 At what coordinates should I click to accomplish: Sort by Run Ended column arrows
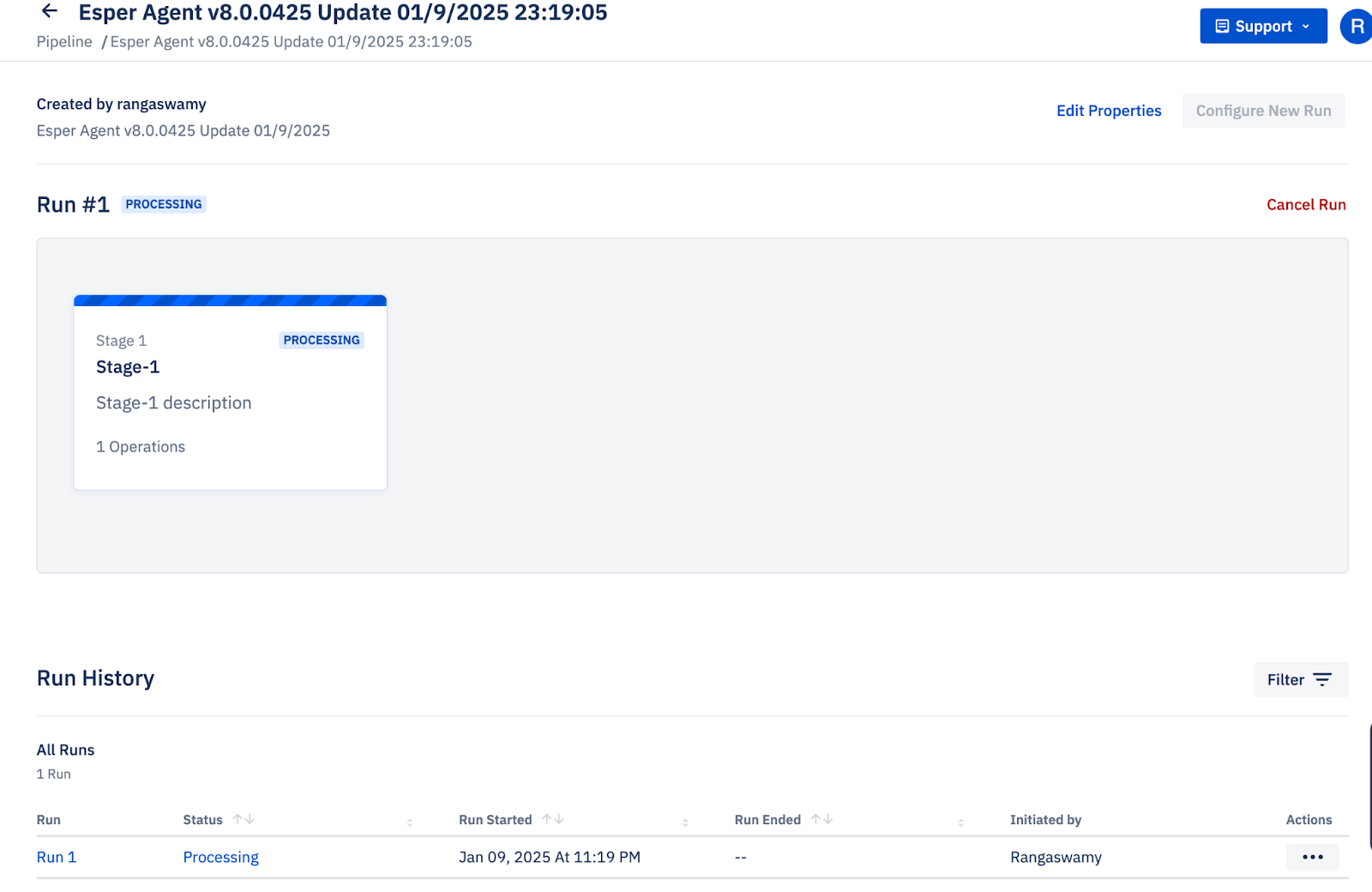822,819
